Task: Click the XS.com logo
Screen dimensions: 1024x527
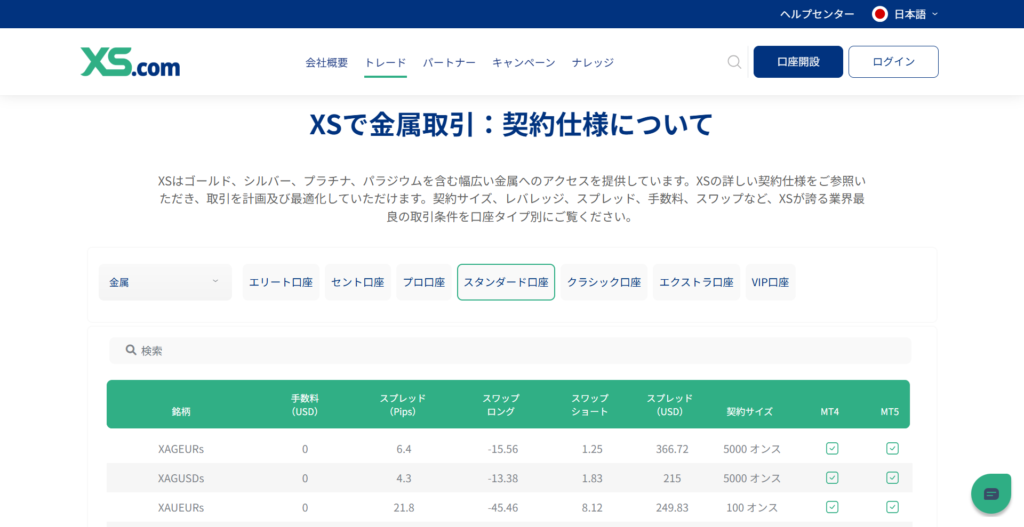Action: 131,62
